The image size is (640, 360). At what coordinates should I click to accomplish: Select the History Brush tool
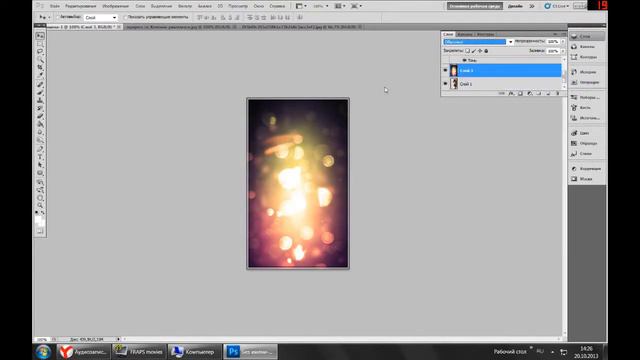tap(40, 109)
